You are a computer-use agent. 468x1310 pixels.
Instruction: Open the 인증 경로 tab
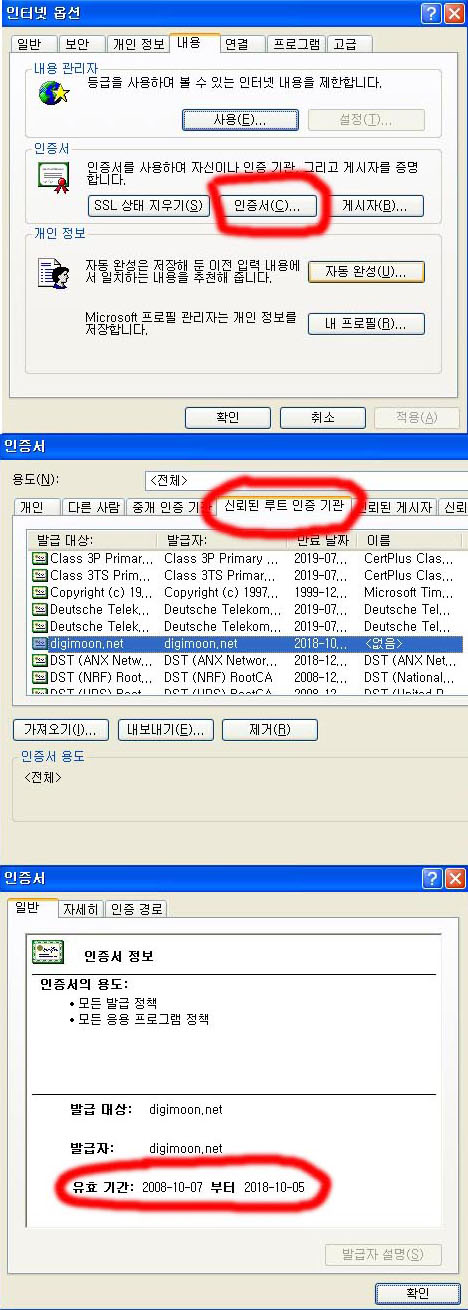tap(137, 909)
